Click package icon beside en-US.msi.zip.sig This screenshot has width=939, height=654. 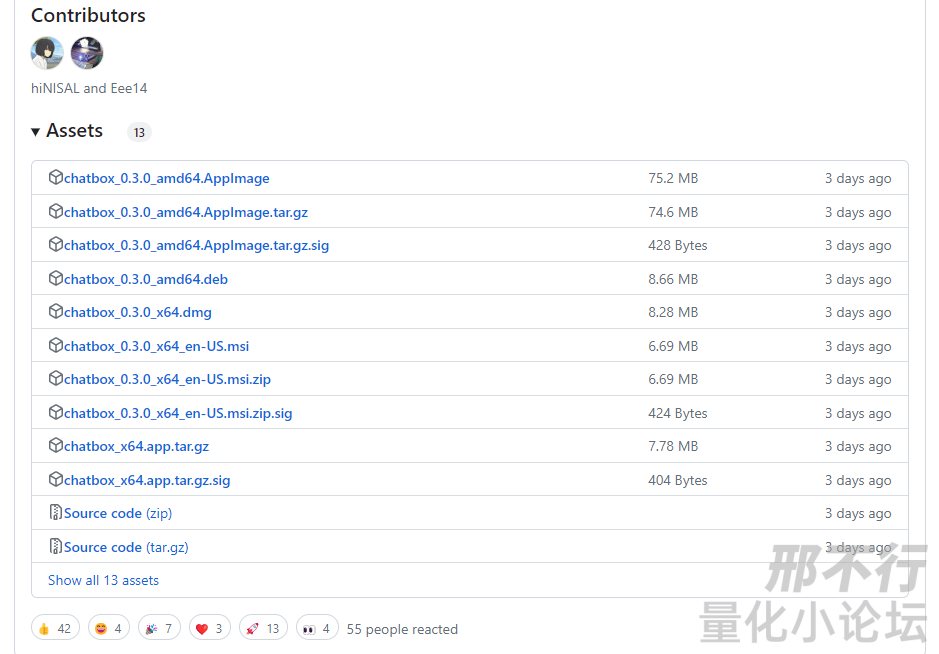pos(56,413)
